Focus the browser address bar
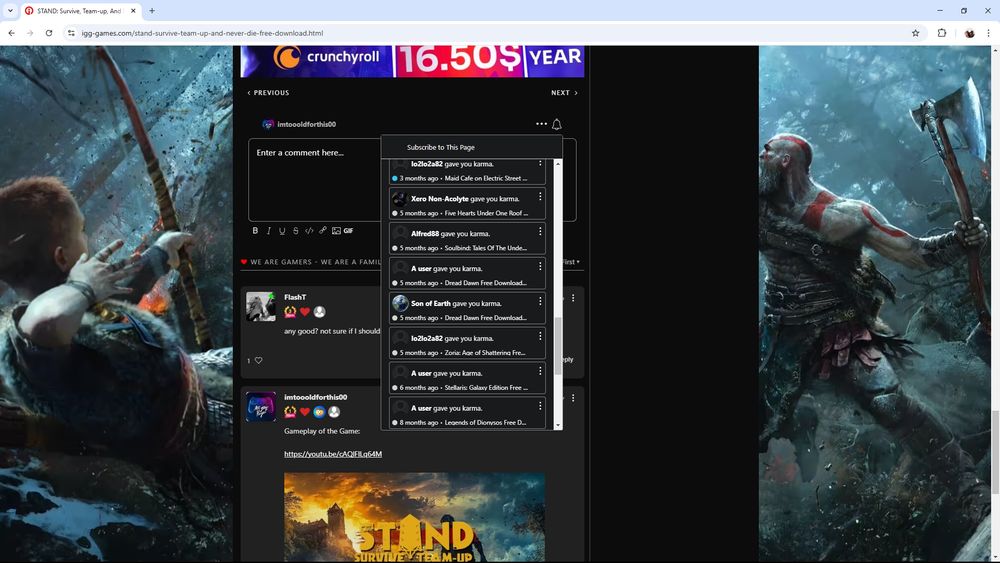 [x=485, y=33]
